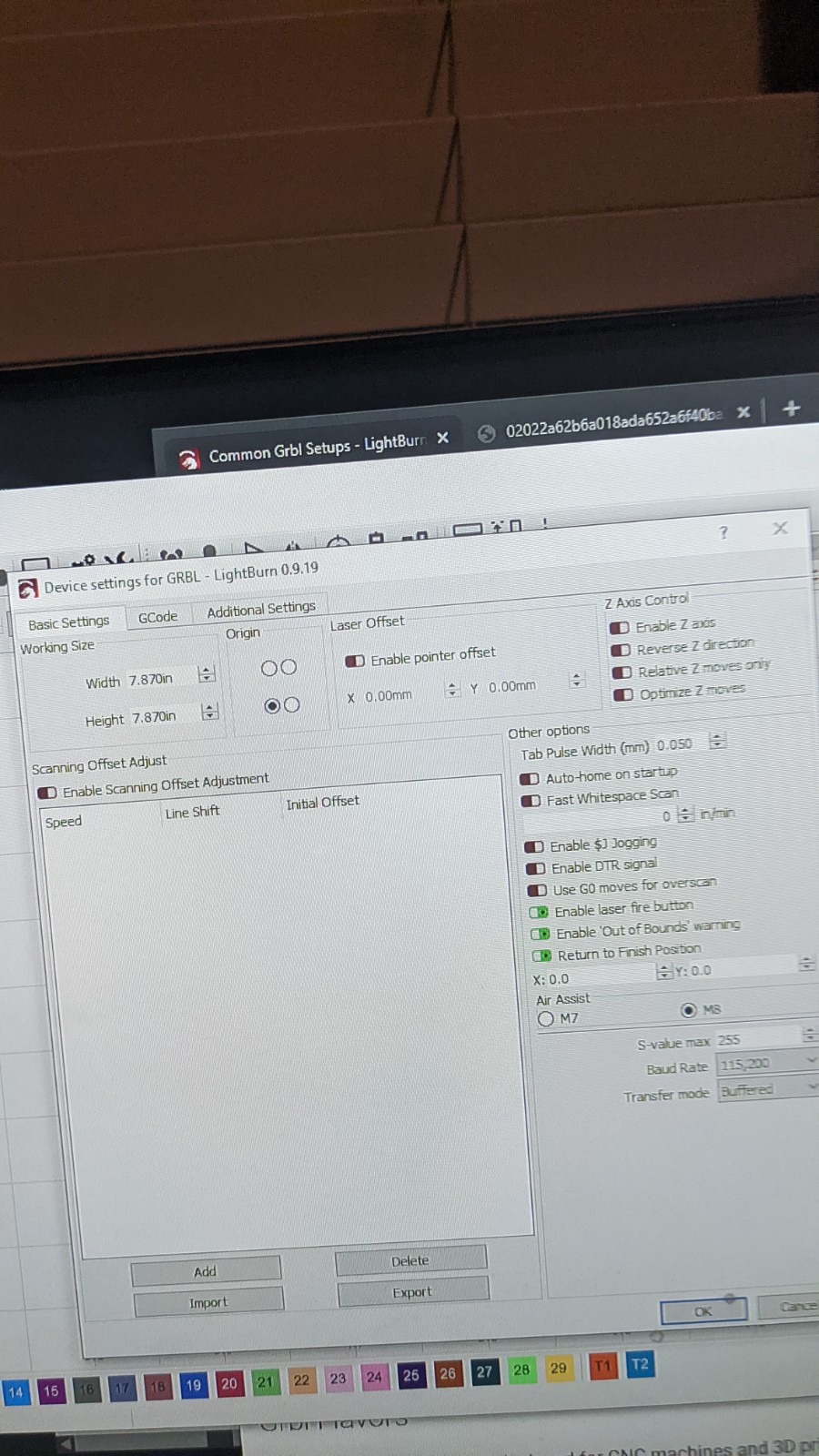Adjust the Height spinner arrows

(x=210, y=711)
